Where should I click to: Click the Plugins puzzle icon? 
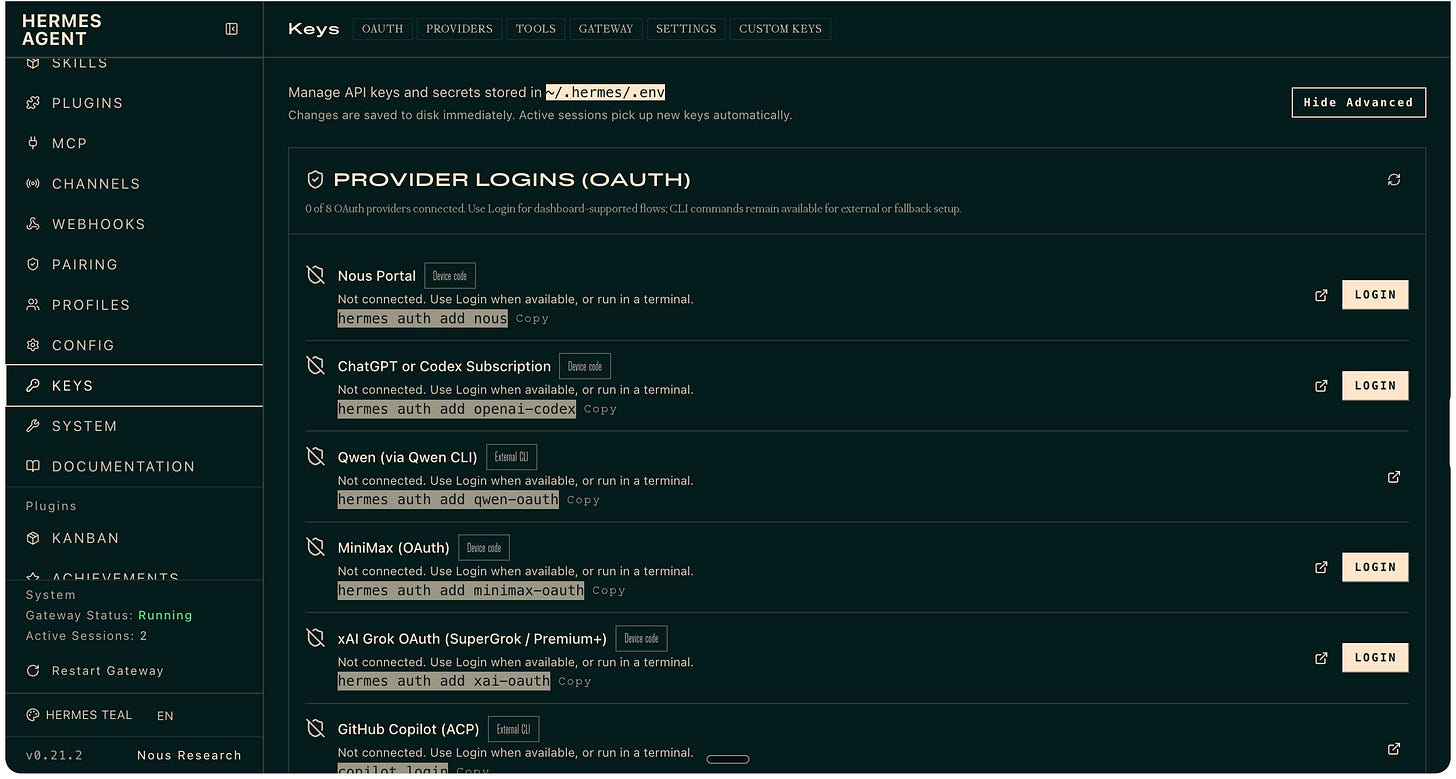(x=33, y=103)
